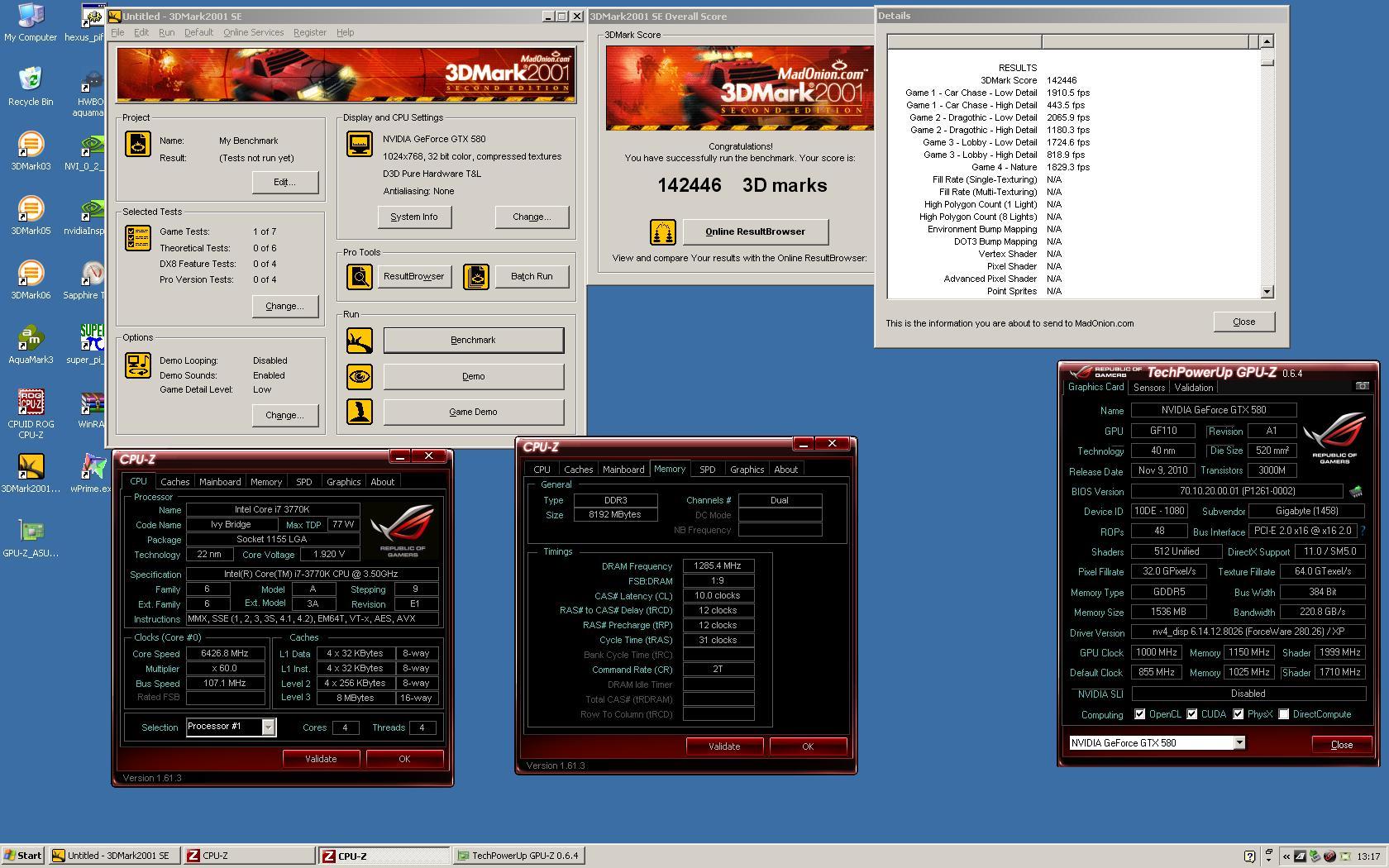Switch to Untitled - 3DMark2001 SE taskbar button
This screenshot has height=868, width=1389.
[114, 856]
